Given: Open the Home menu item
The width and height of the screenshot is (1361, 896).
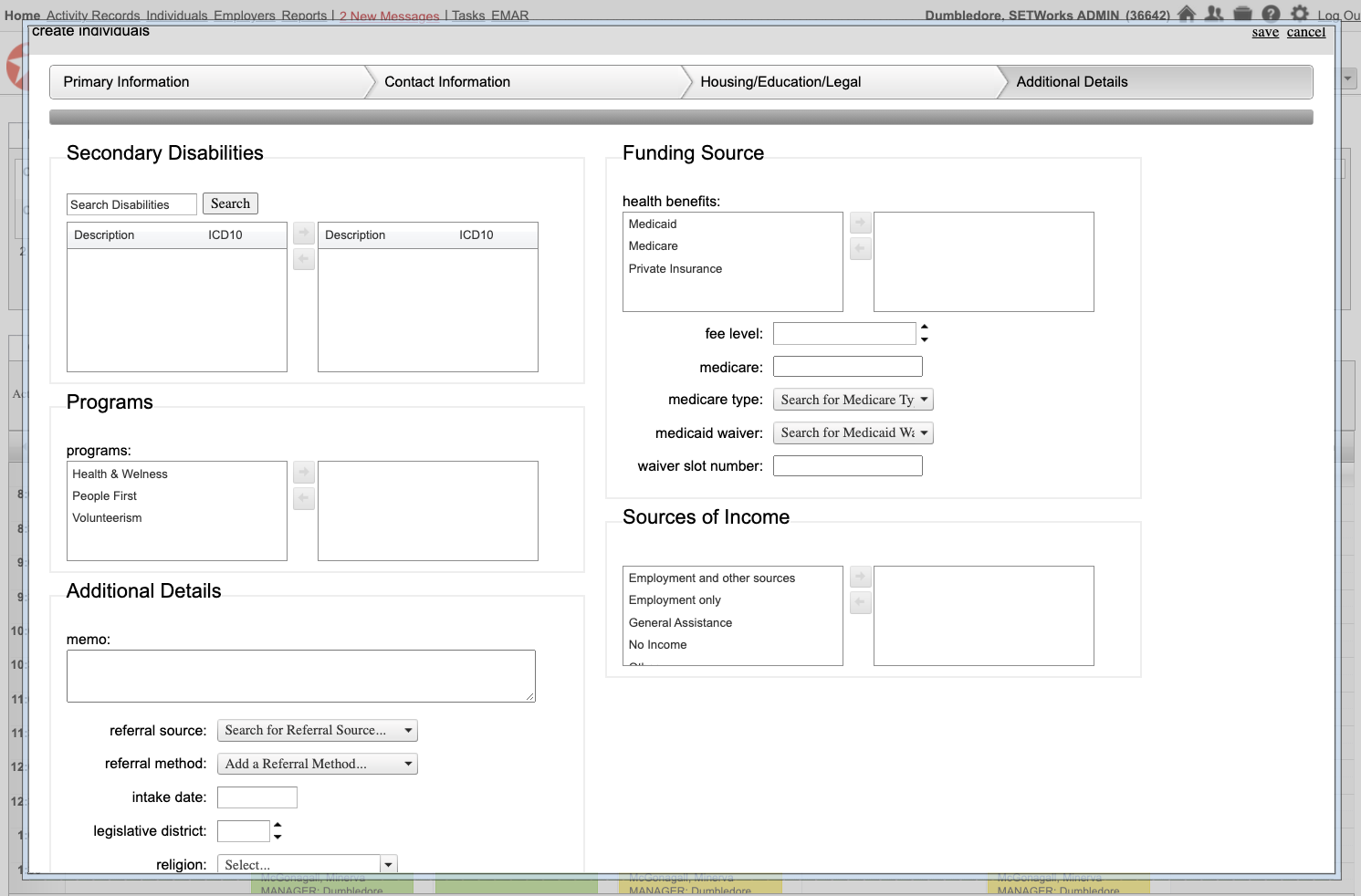Looking at the screenshot, I should click(22, 16).
